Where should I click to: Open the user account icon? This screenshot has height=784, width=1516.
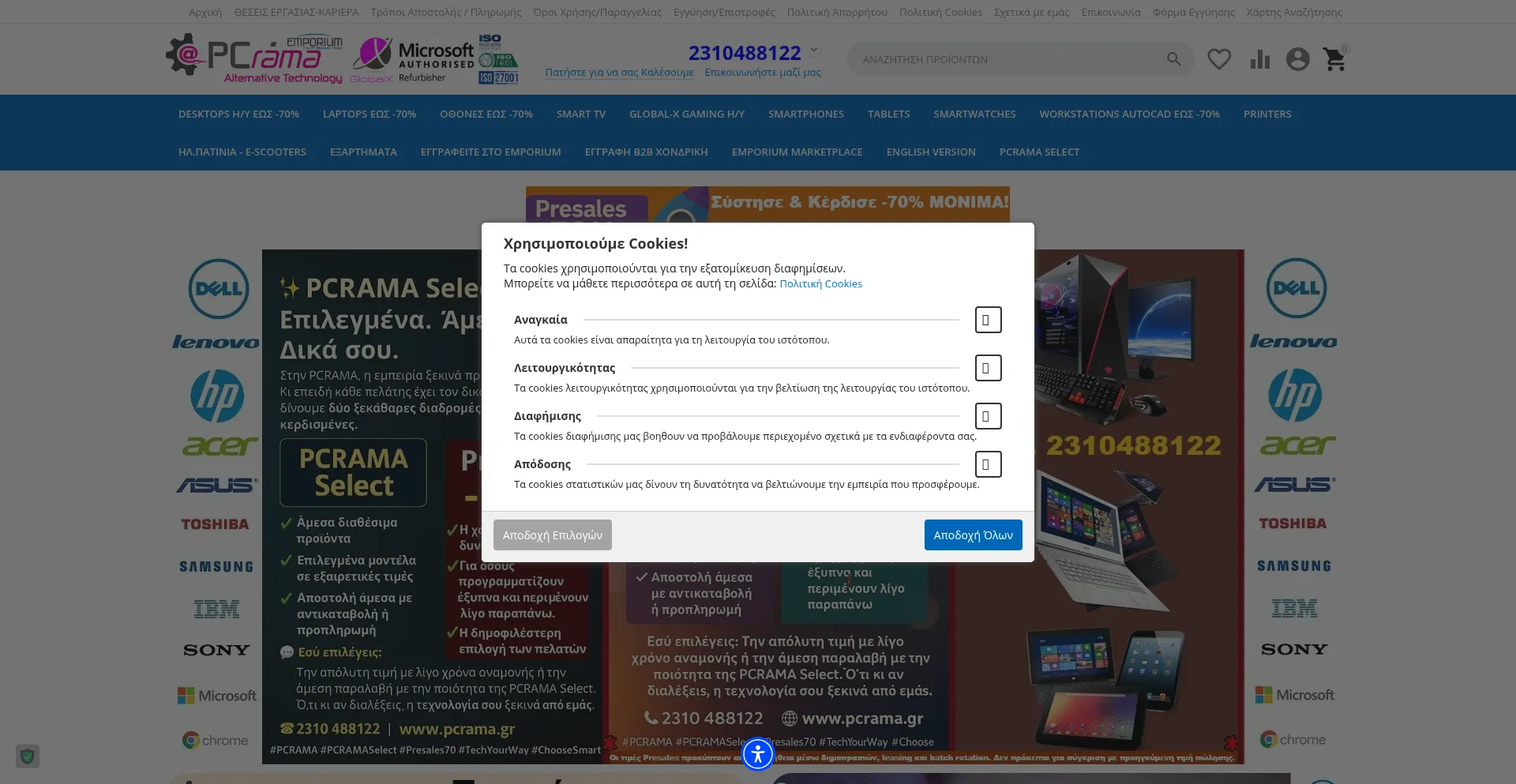pos(1297,59)
